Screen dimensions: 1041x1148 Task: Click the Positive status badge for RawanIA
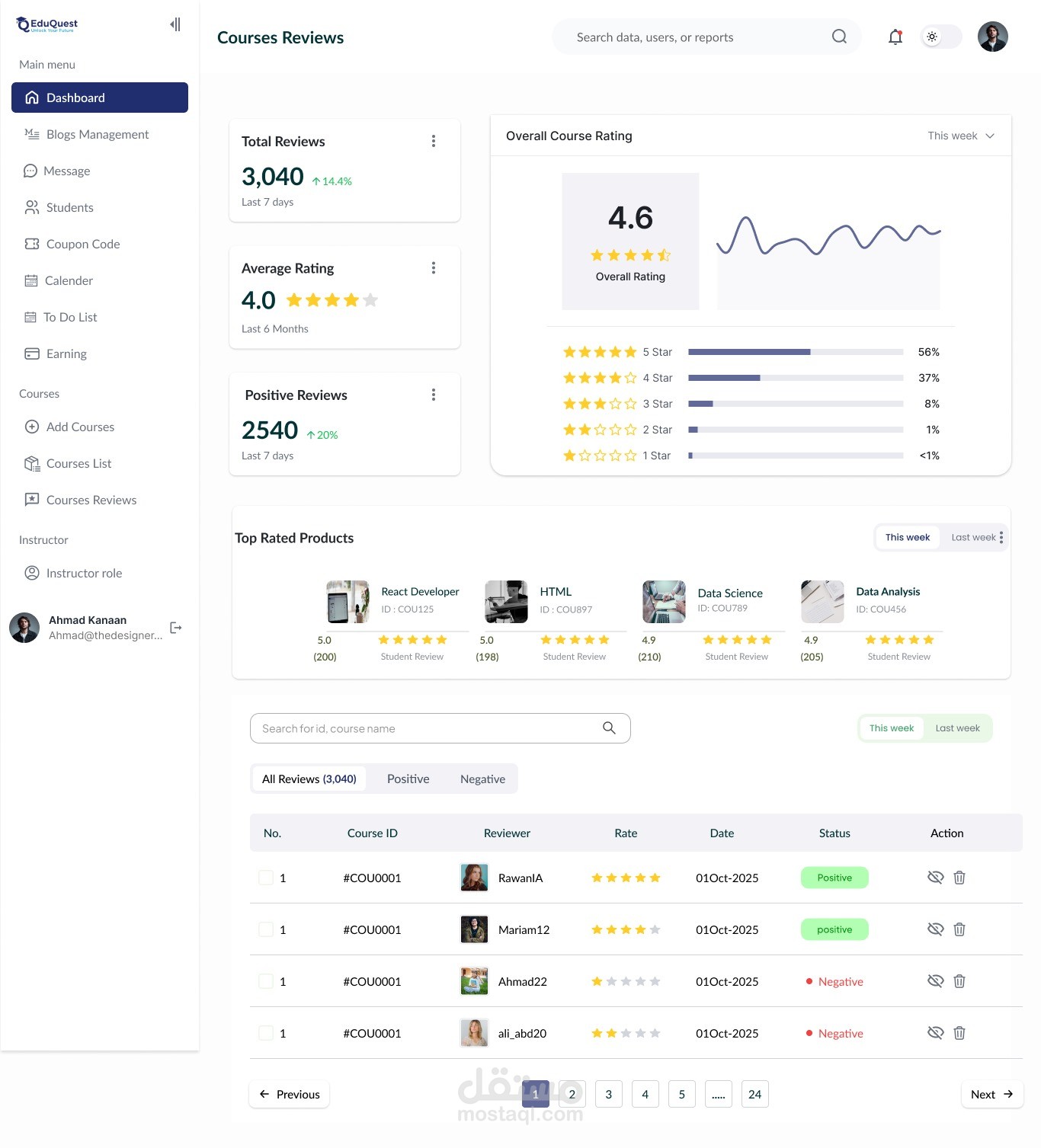tap(834, 878)
